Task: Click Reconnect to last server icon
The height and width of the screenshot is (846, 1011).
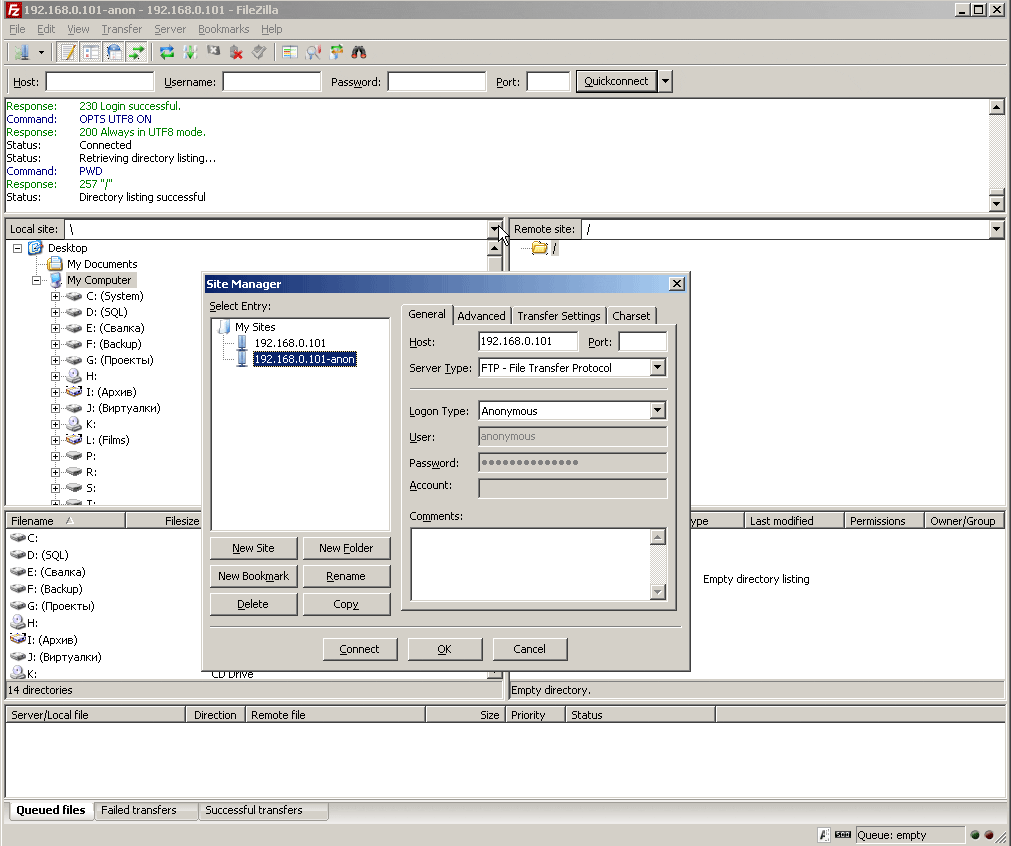Action: [259, 52]
